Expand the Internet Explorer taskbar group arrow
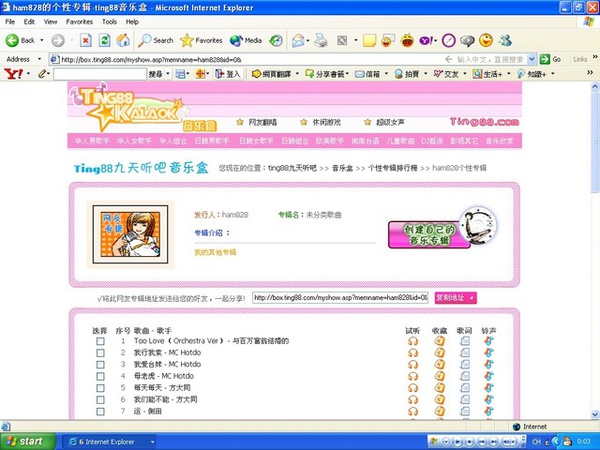This screenshot has height=450, width=600. [x=152, y=442]
